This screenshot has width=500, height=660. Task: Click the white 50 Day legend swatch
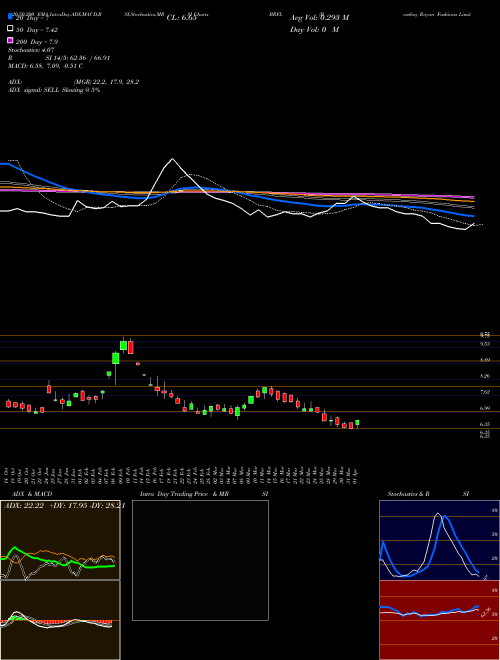[10, 29]
